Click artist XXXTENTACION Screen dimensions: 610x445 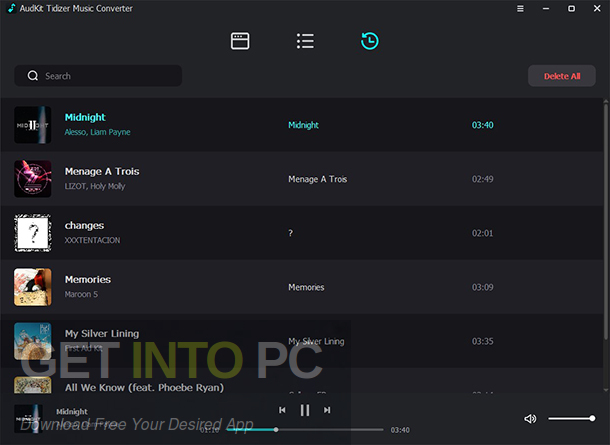pos(92,240)
